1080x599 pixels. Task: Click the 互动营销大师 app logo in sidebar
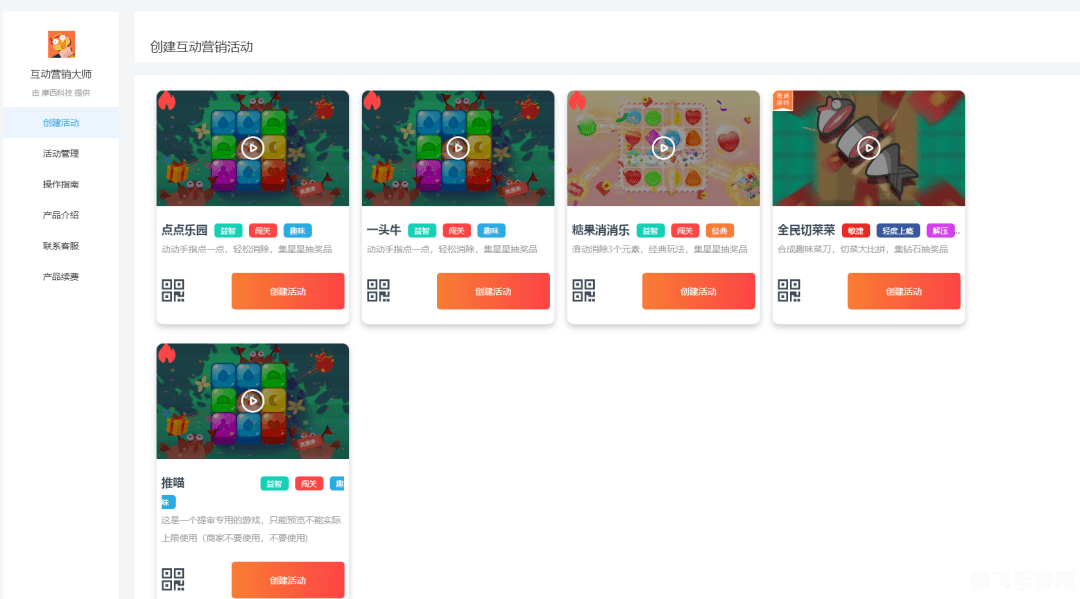tap(60, 45)
